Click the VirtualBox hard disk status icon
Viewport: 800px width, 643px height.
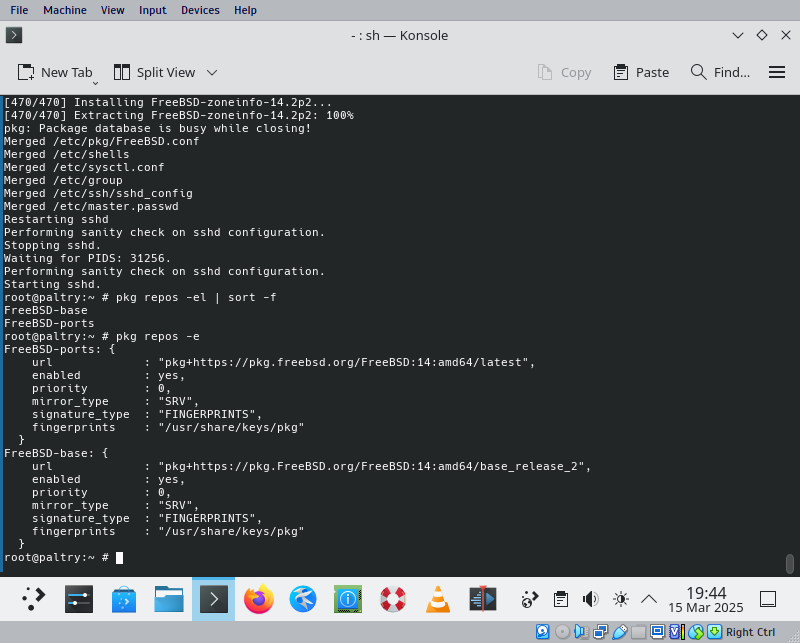tap(543, 632)
